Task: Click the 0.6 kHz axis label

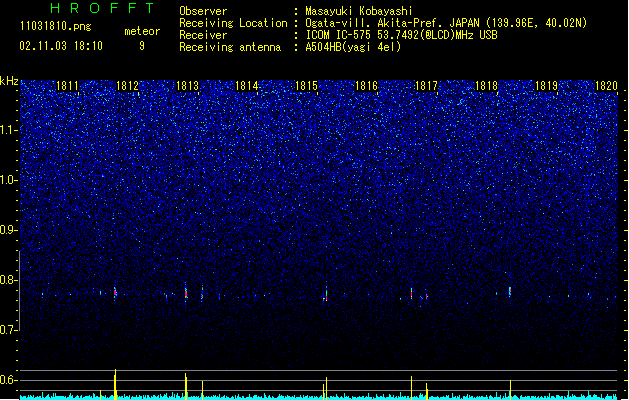Action: point(8,380)
